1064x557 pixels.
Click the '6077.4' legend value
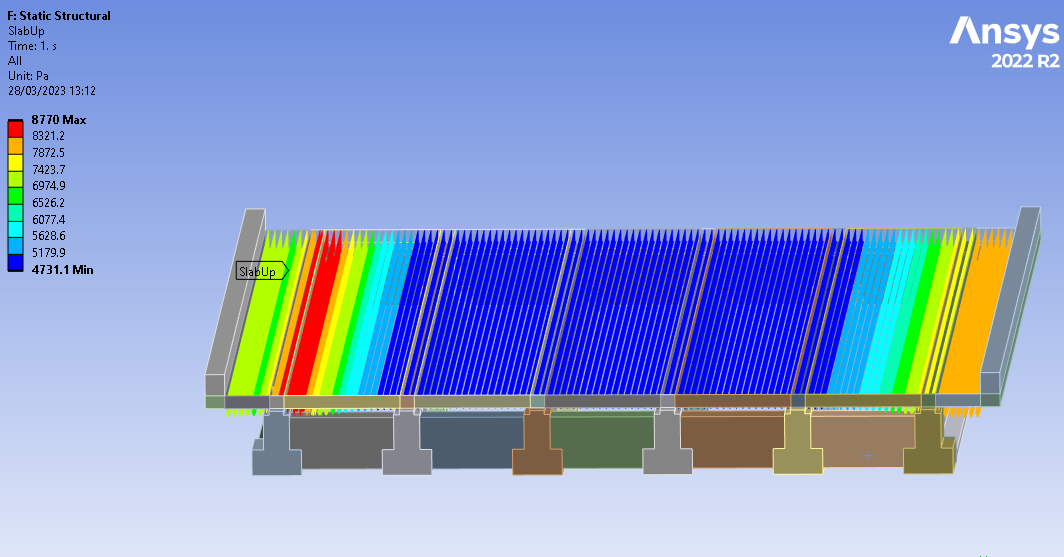(x=48, y=219)
